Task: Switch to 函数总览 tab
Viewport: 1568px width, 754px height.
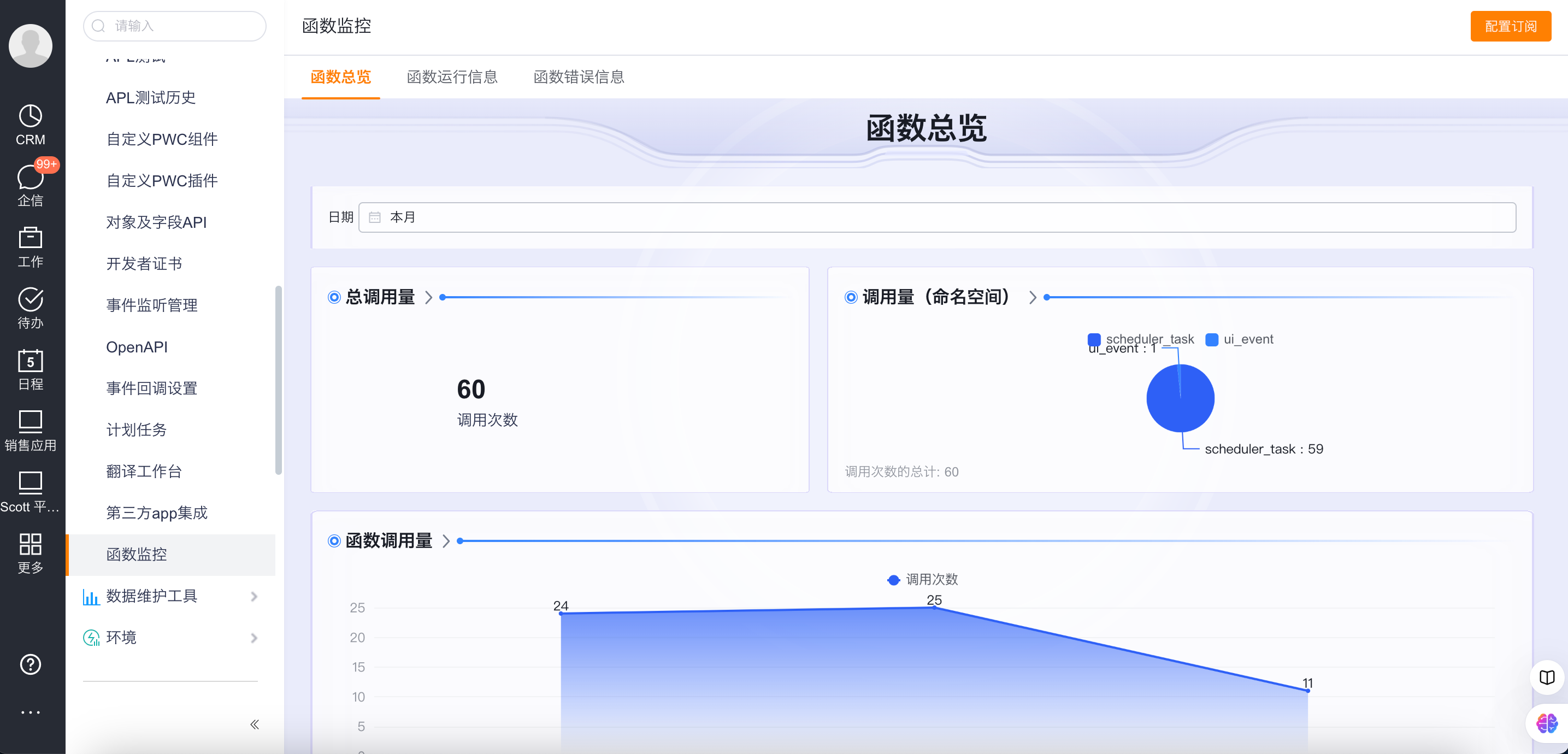Action: [341, 77]
